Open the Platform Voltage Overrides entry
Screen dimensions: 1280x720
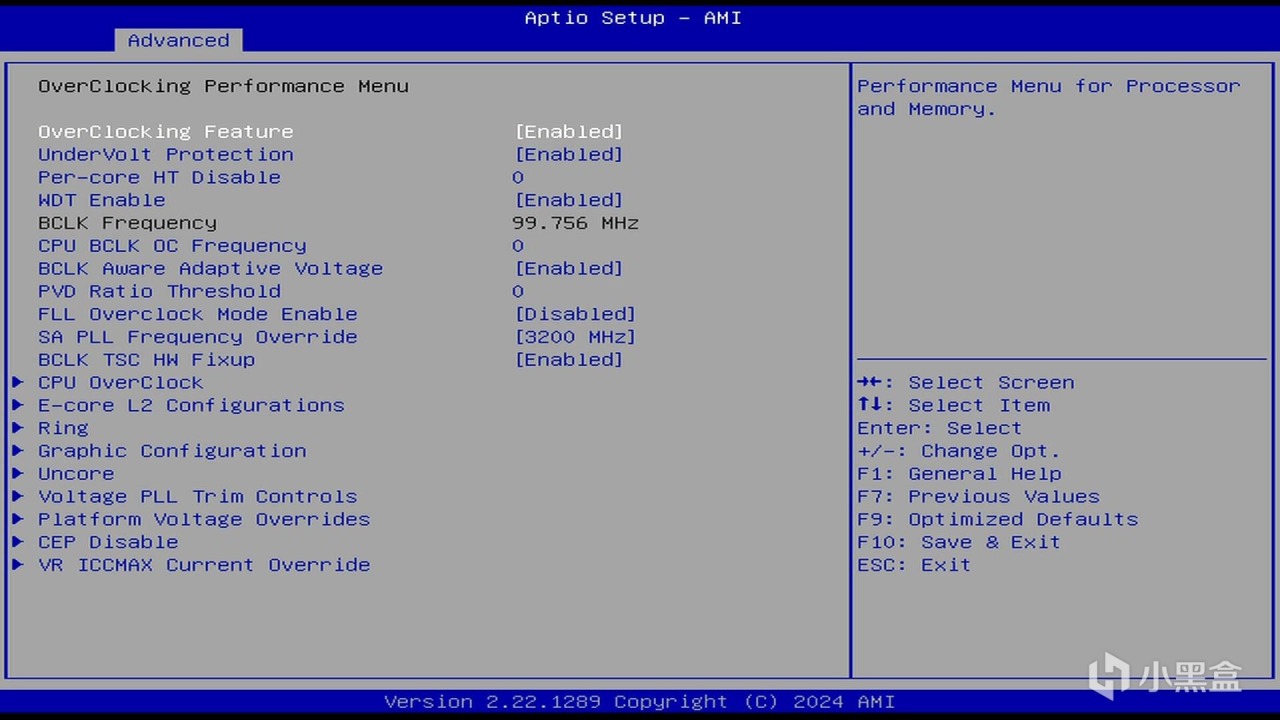click(204, 520)
